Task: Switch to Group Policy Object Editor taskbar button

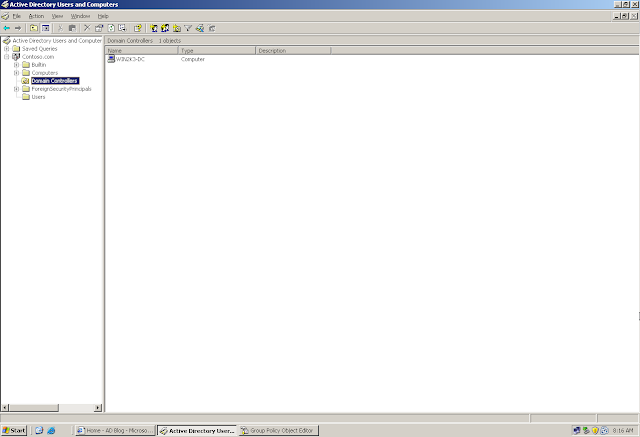Action: (279, 430)
